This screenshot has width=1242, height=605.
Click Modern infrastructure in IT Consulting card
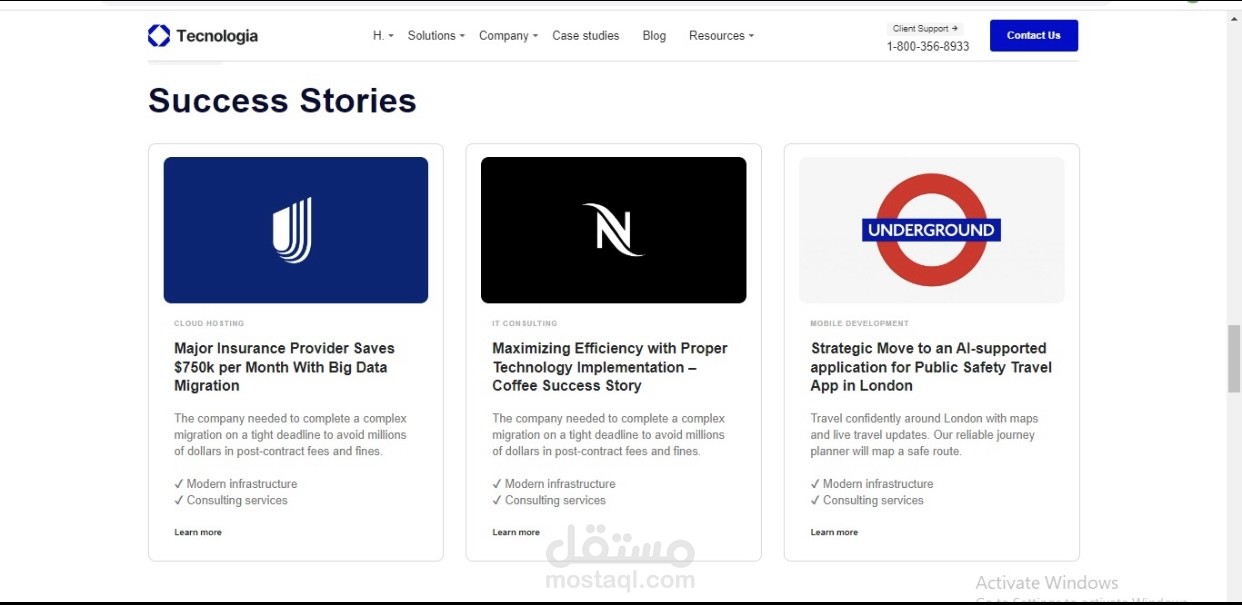tap(554, 484)
